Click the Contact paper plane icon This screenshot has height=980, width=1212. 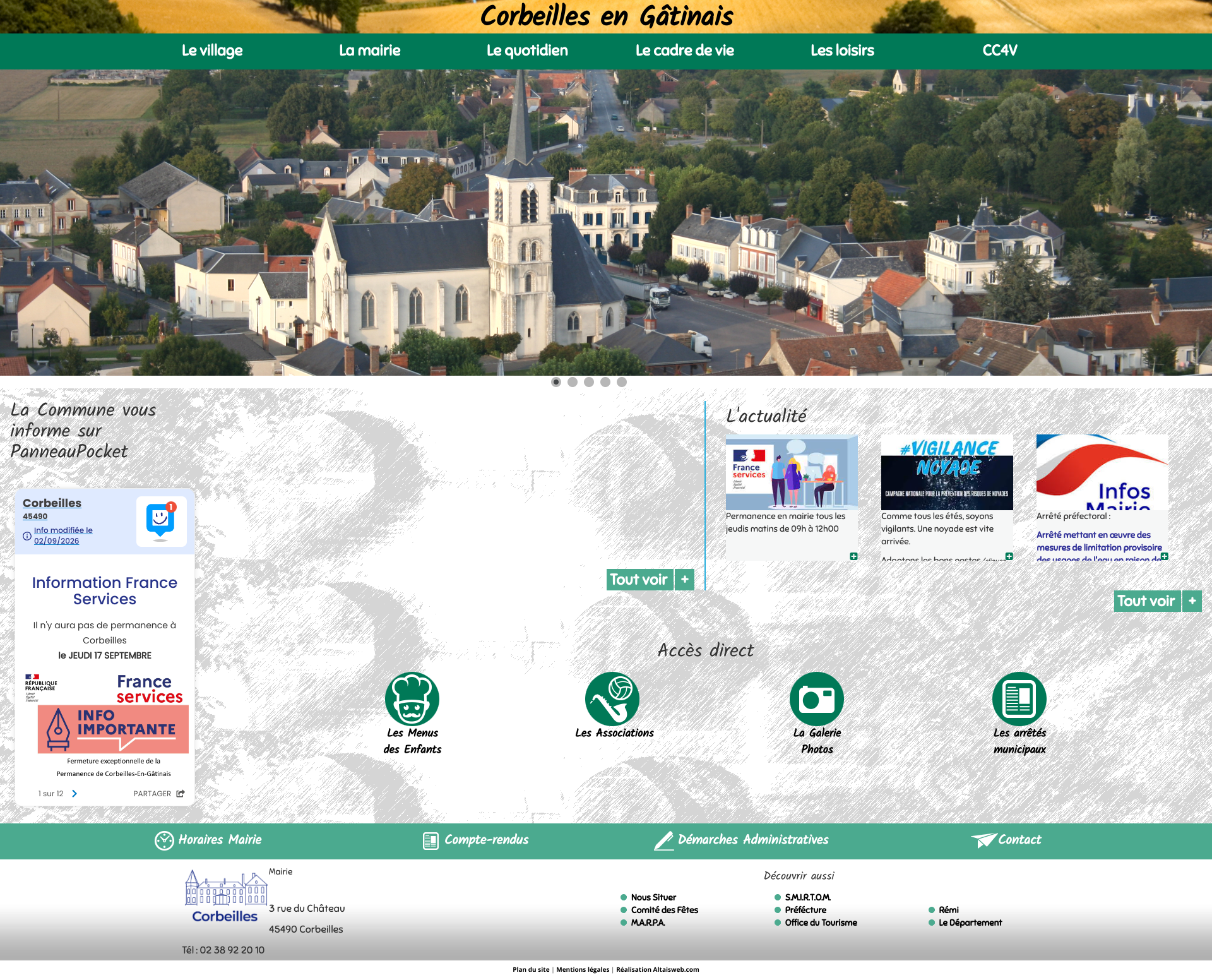[983, 840]
